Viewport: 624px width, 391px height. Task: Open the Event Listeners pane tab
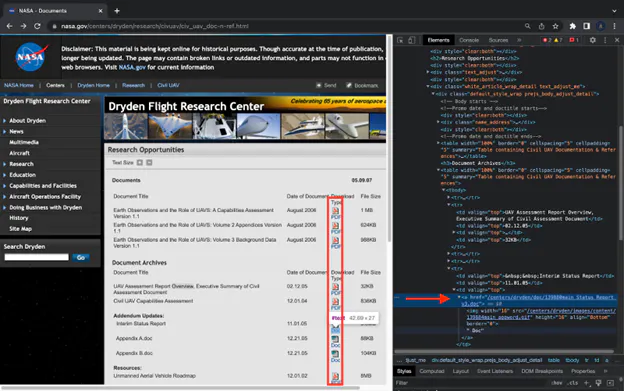tap(495, 371)
